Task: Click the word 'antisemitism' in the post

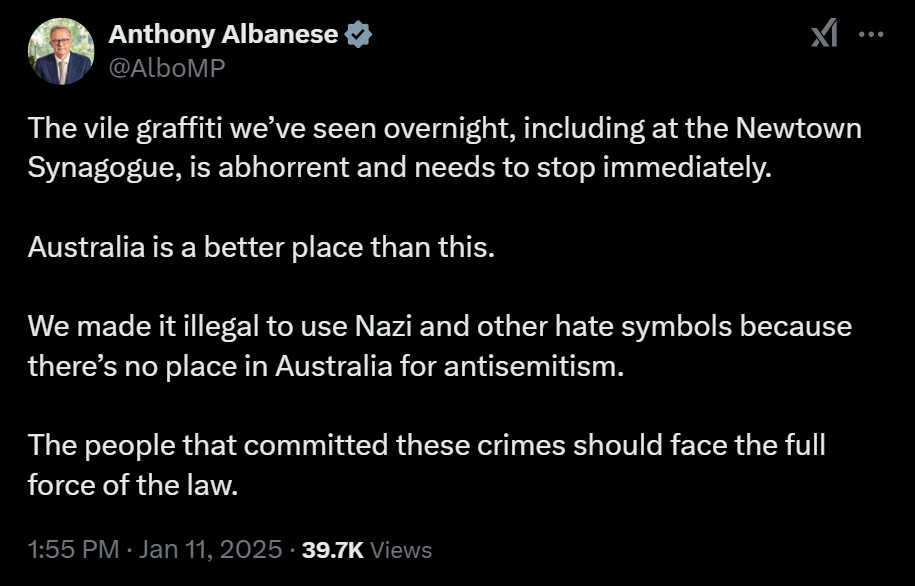Action: point(539,364)
